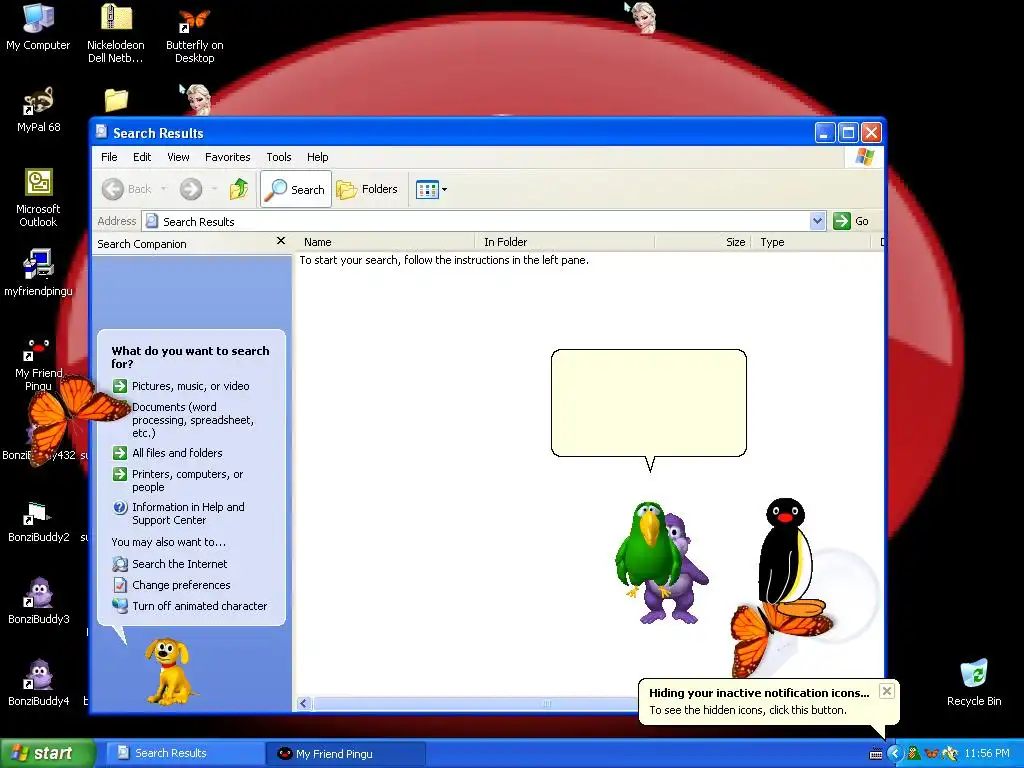Click the Start button
Viewport: 1024px width, 768px height.
46,754
